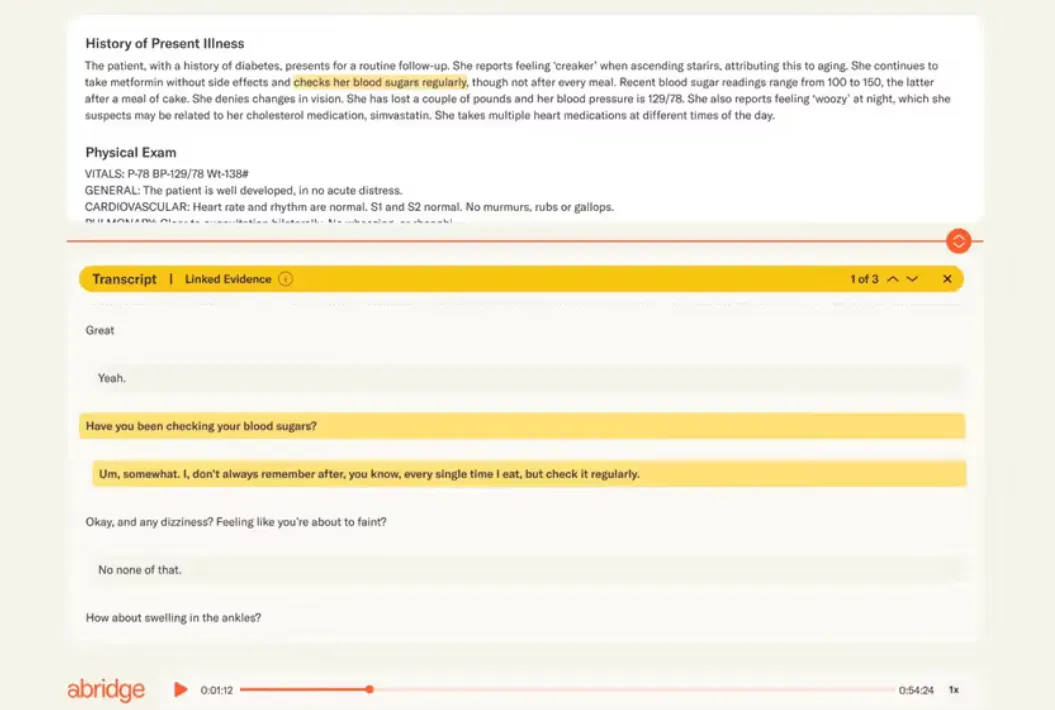Screen dimensions: 1055x710
Task: Click transcript line 'Have you been checking your blood sugars?'
Action: [522, 426]
